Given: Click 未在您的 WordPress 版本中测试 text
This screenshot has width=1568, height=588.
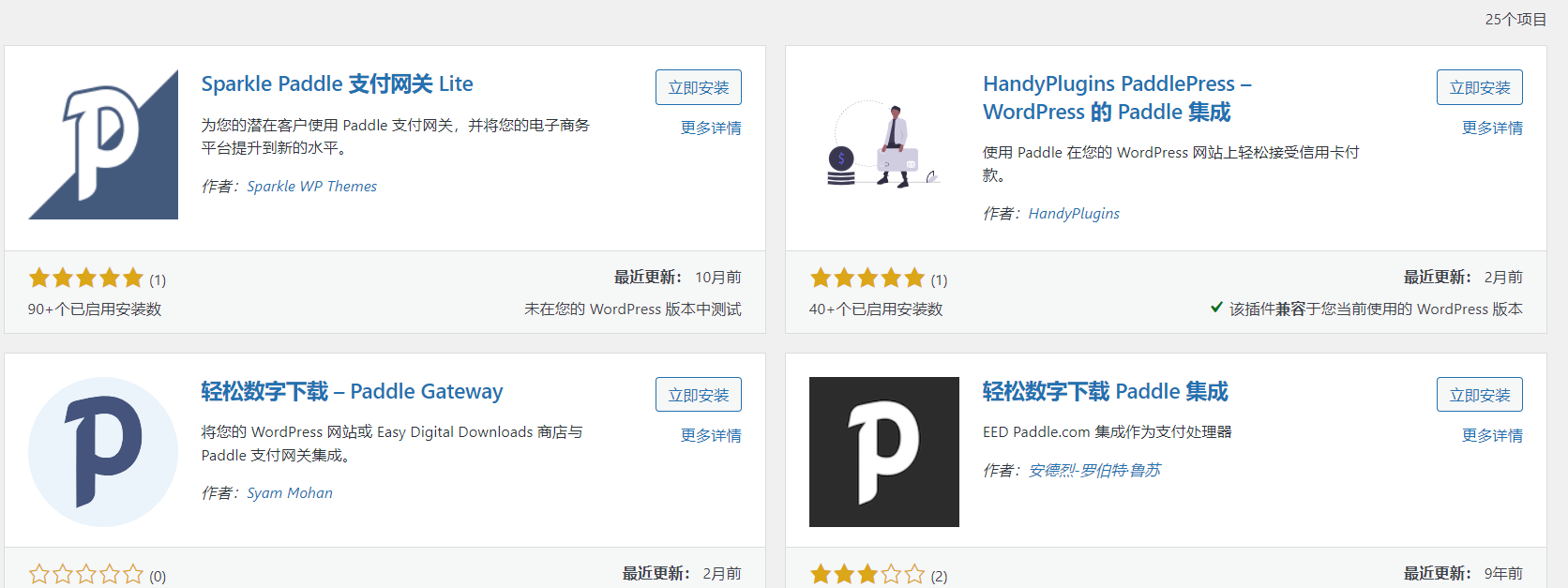Looking at the screenshot, I should pos(633,309).
